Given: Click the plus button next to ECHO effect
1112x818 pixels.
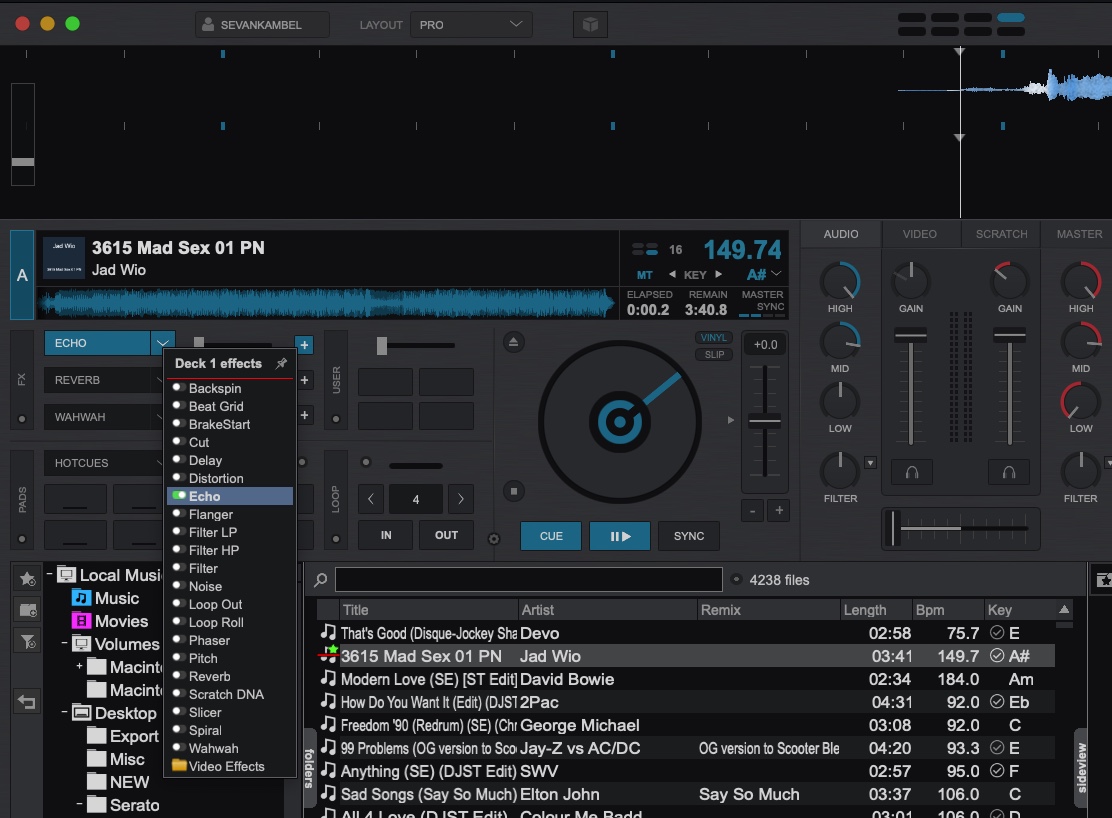Looking at the screenshot, I should point(304,346).
